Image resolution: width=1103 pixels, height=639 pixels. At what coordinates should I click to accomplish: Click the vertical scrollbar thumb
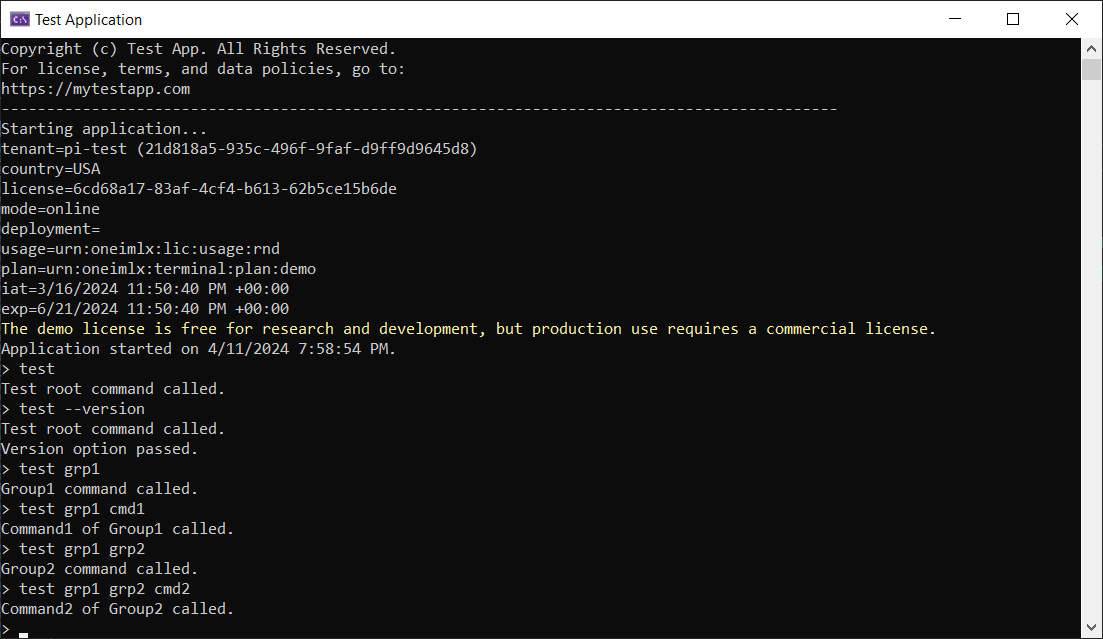click(1092, 68)
